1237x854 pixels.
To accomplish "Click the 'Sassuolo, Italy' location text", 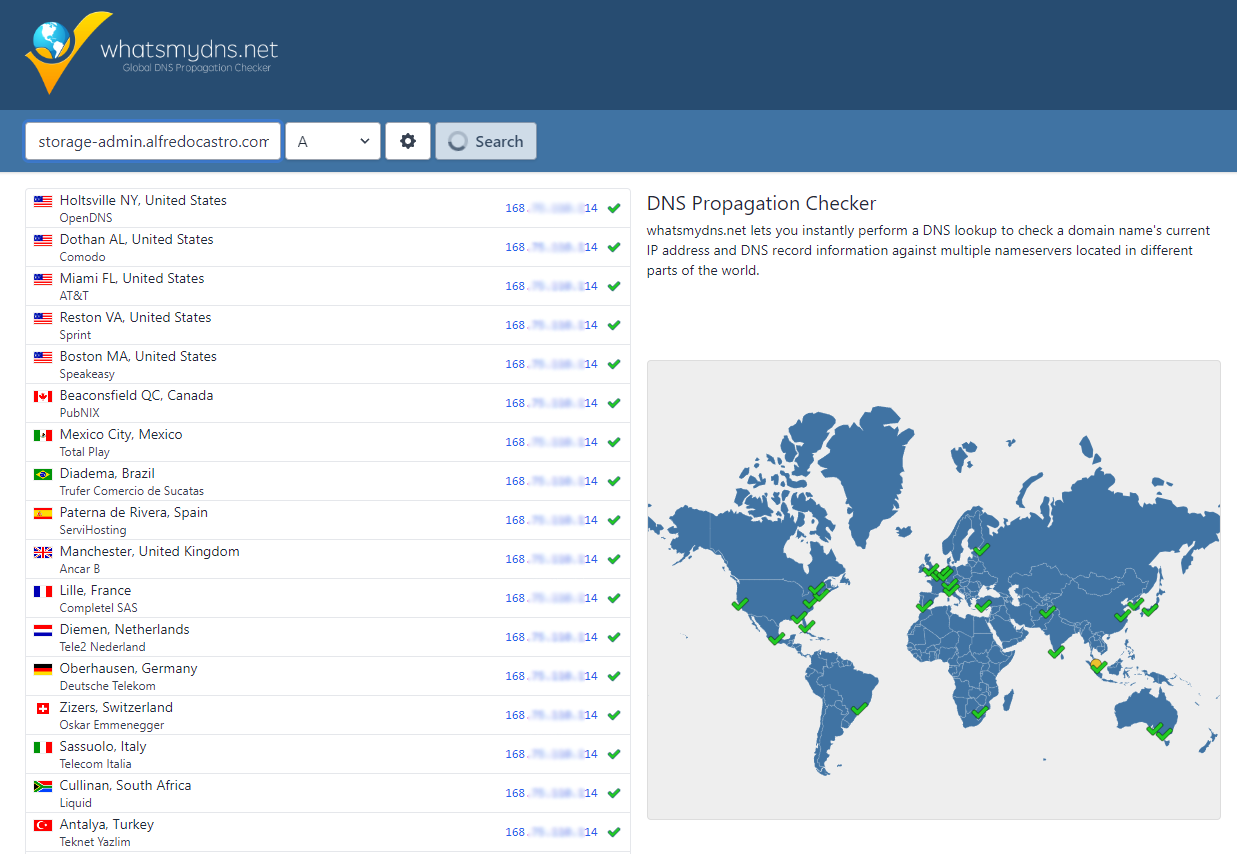I will (103, 746).
